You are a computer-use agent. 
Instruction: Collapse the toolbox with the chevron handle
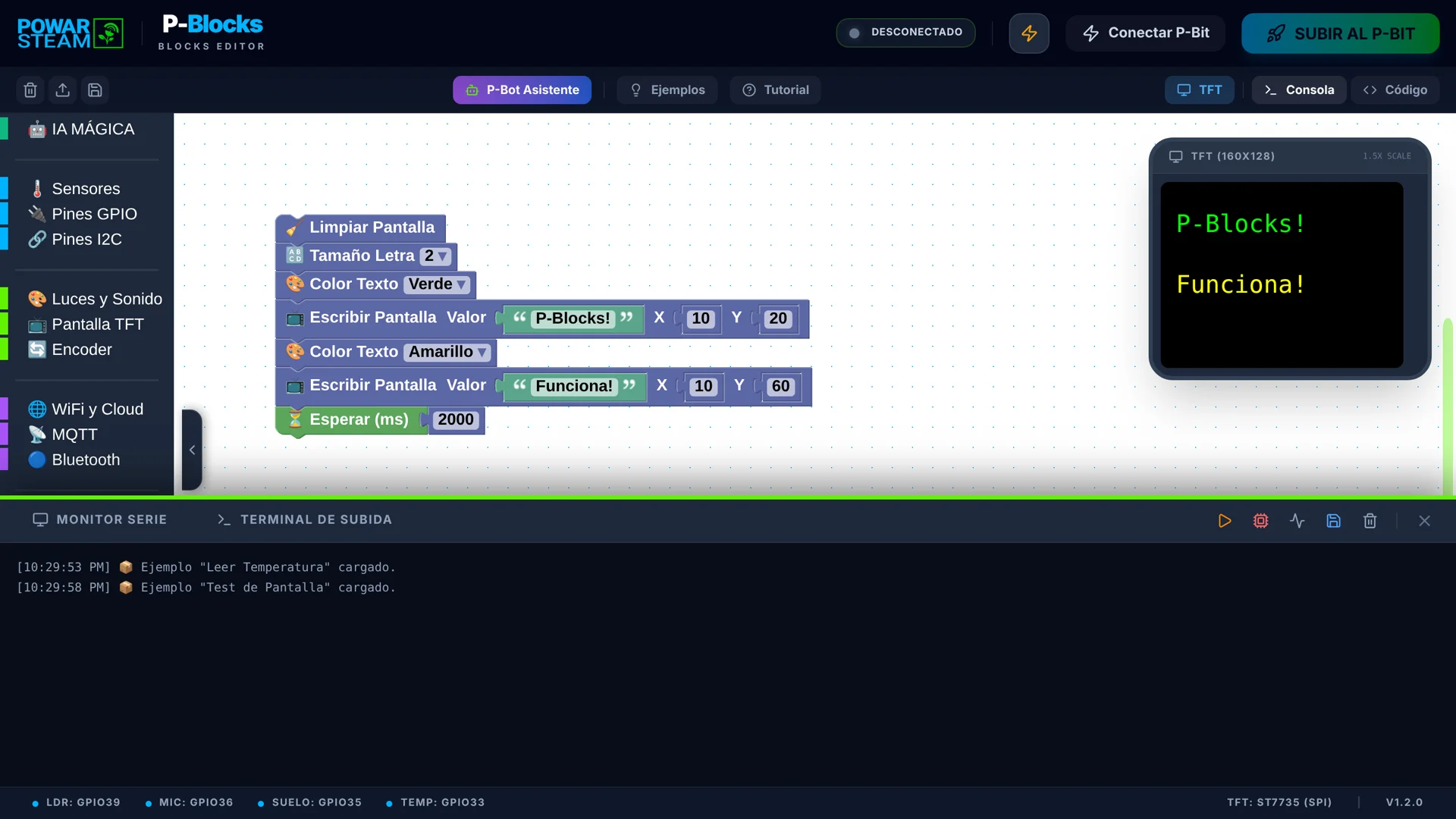[192, 450]
